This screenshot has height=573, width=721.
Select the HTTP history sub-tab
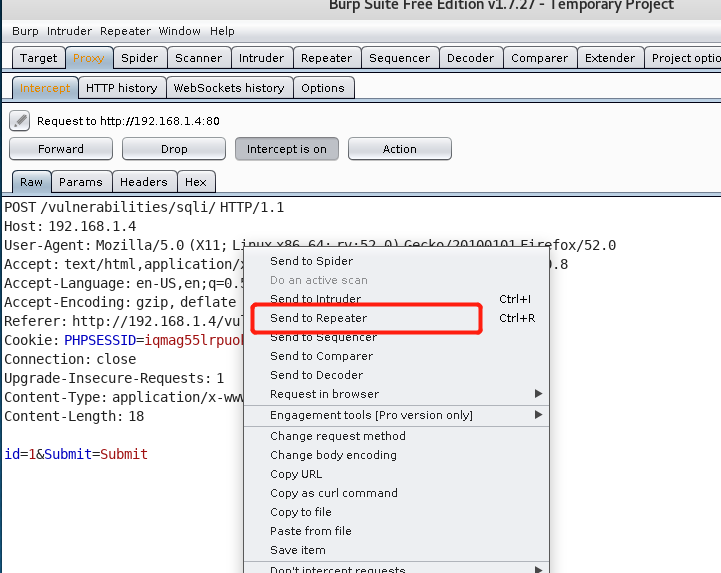[x=122, y=88]
